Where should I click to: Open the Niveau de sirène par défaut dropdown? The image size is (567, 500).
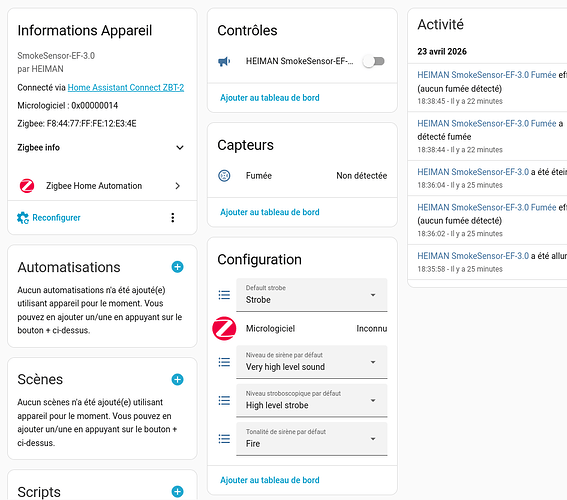(x=312, y=362)
